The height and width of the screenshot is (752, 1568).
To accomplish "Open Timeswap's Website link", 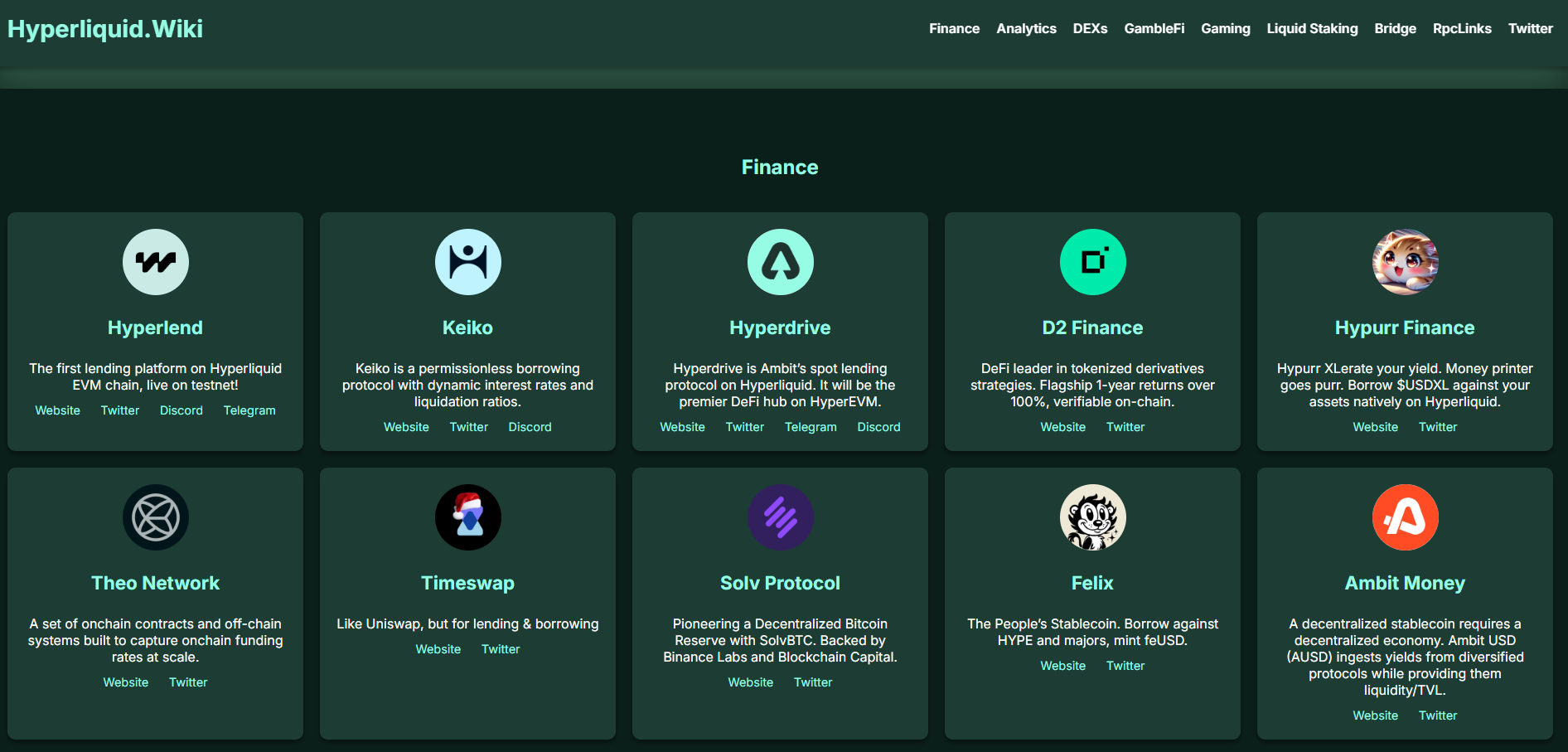I will (438, 649).
